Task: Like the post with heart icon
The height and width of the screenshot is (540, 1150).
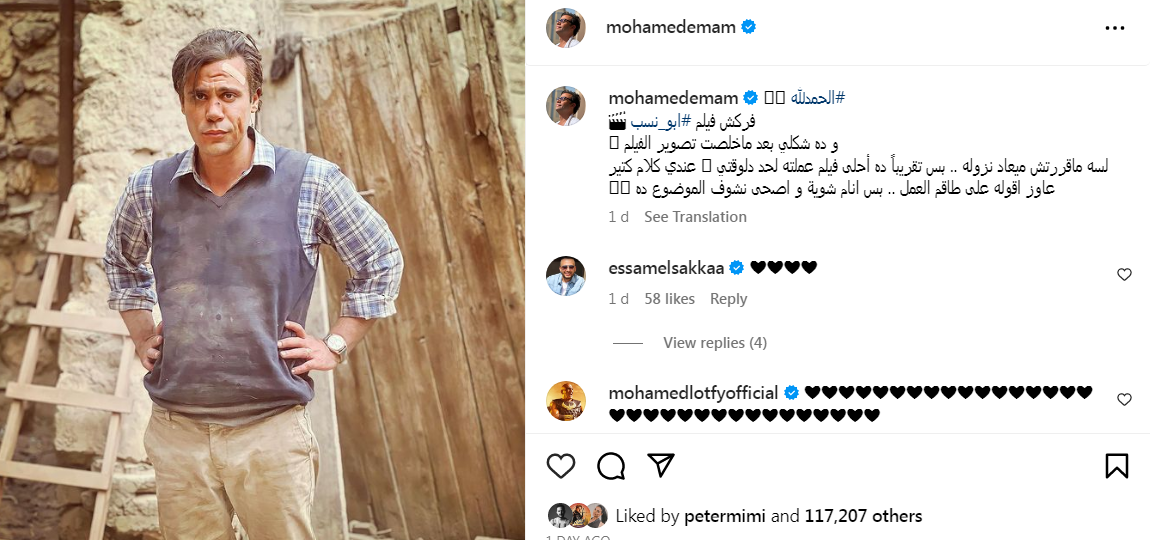Action: 561,466
